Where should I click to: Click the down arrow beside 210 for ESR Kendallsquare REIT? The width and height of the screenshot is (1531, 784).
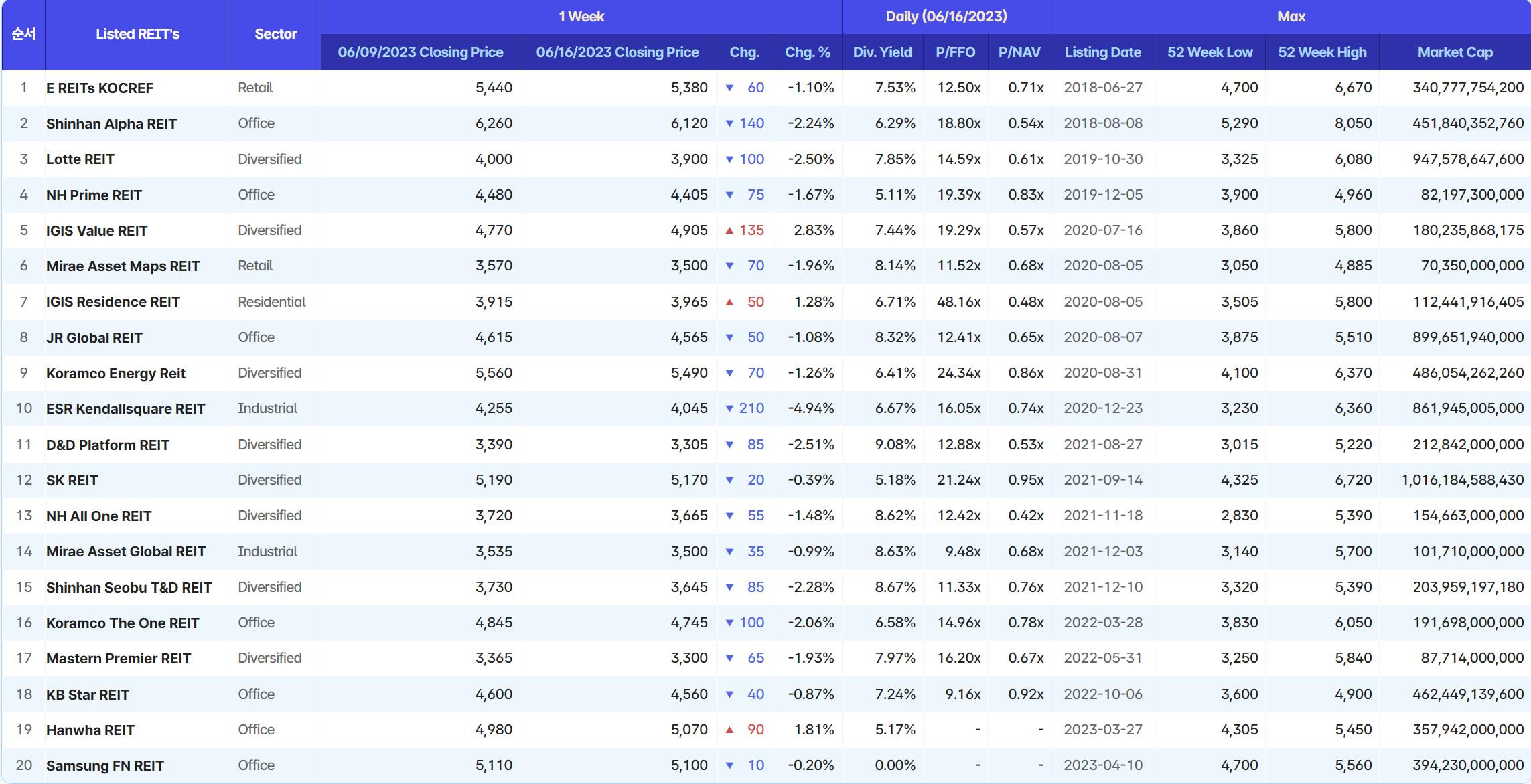(x=730, y=408)
